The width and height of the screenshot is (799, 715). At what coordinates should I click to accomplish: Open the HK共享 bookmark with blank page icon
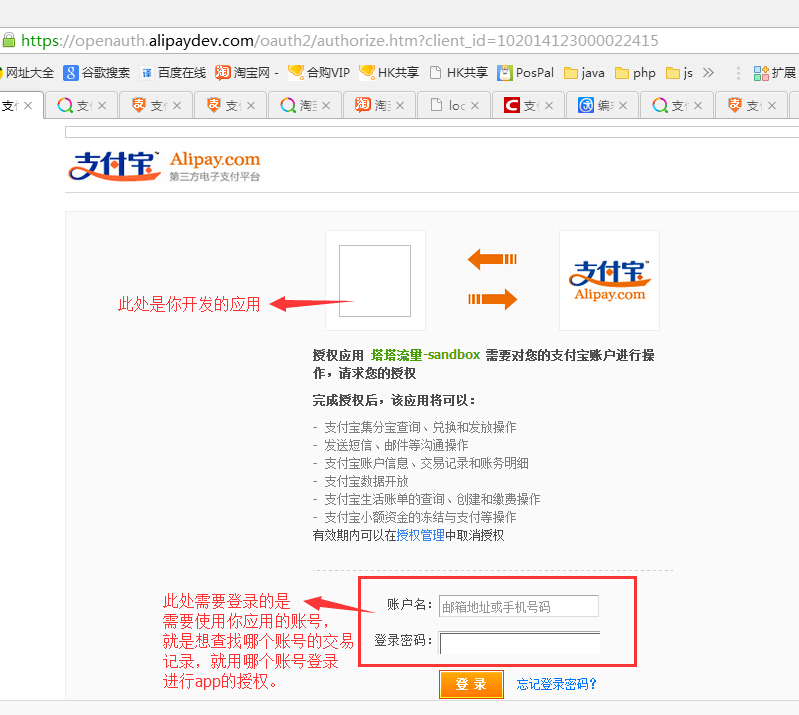tap(459, 73)
